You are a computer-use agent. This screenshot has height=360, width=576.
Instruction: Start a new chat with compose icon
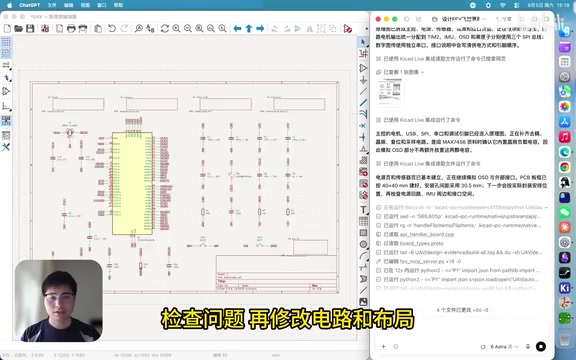click(x=419, y=19)
